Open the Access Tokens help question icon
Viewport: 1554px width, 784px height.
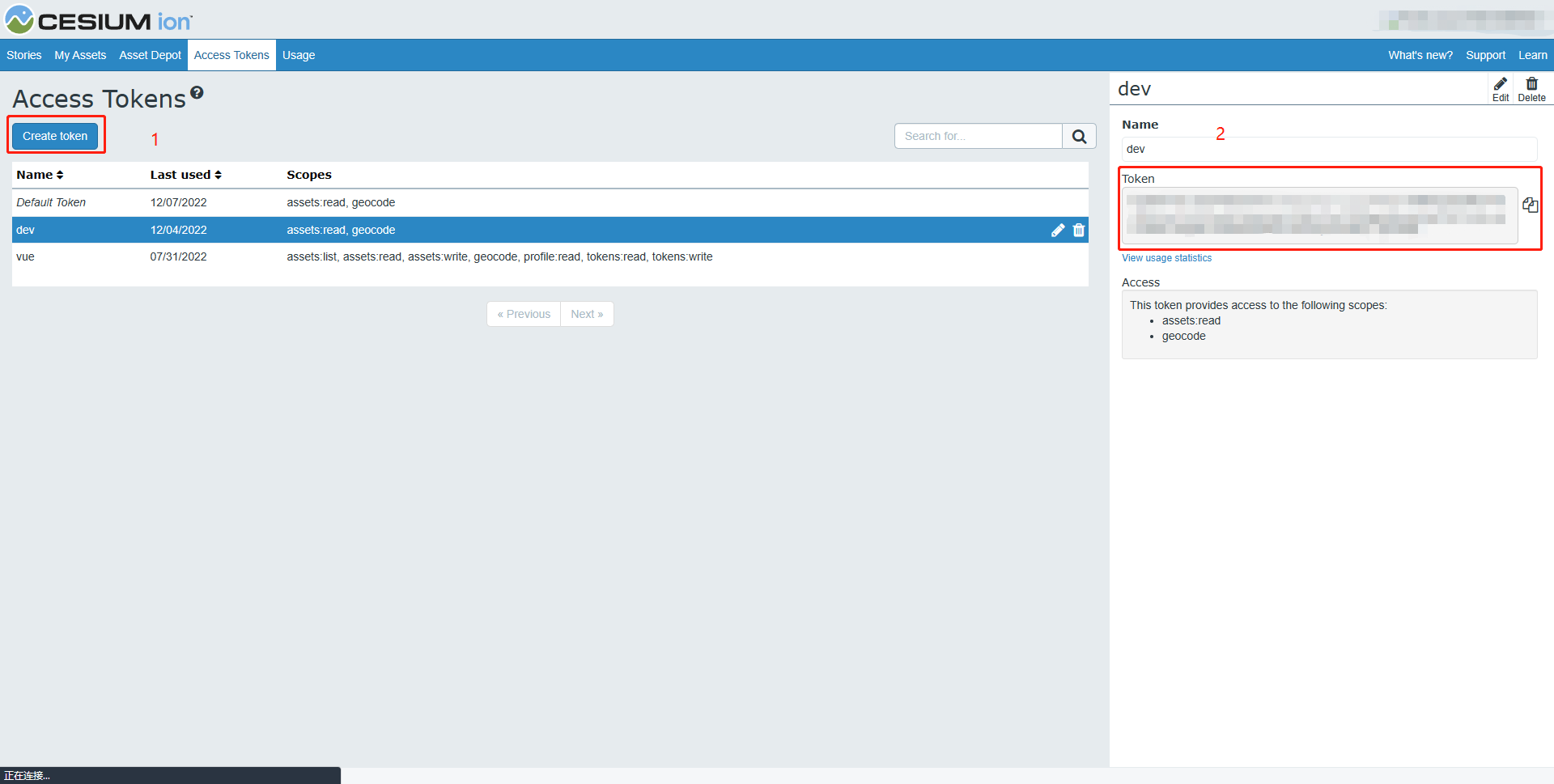click(197, 93)
